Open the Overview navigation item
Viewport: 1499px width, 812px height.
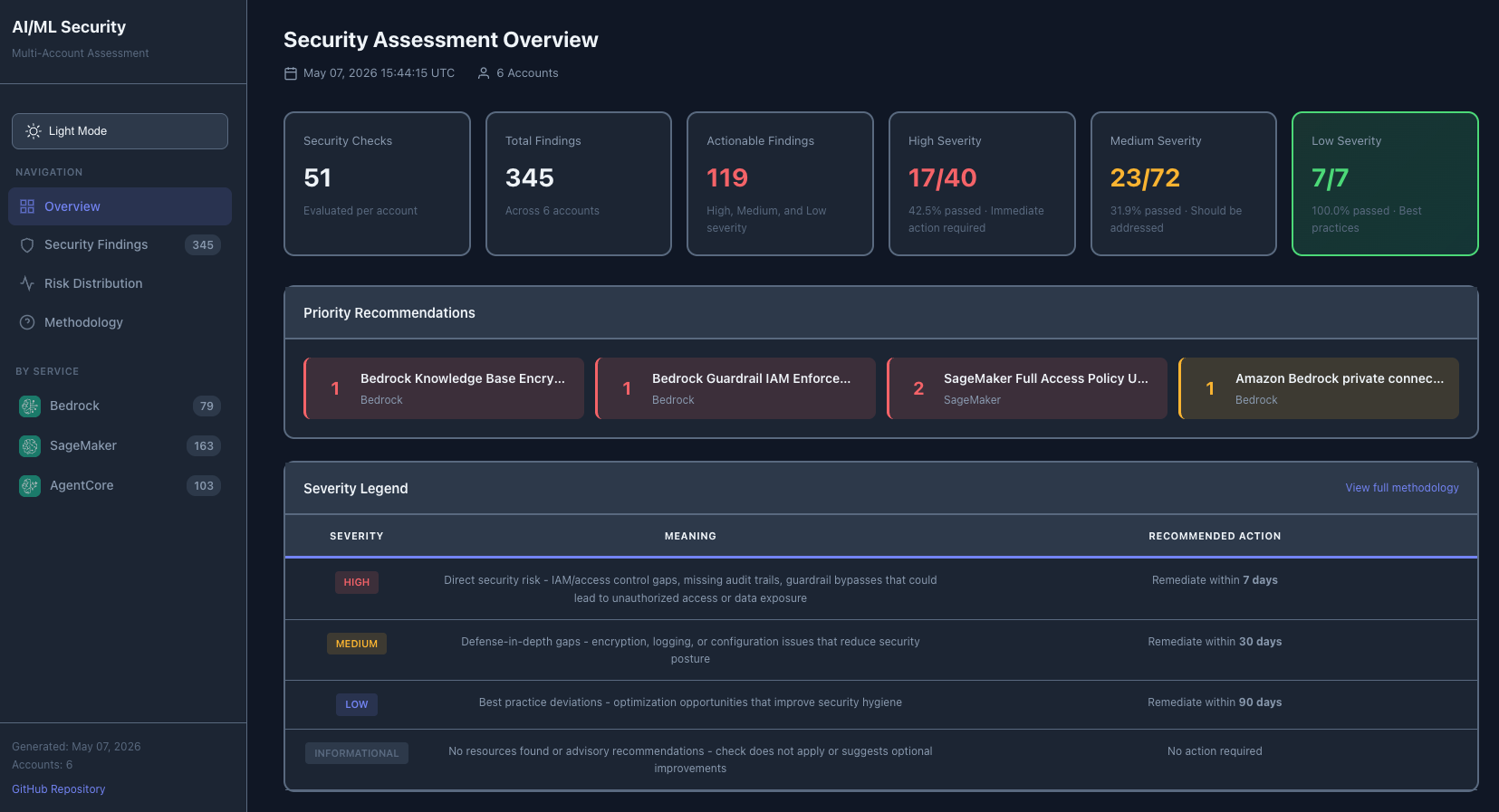pyautogui.click(x=120, y=206)
